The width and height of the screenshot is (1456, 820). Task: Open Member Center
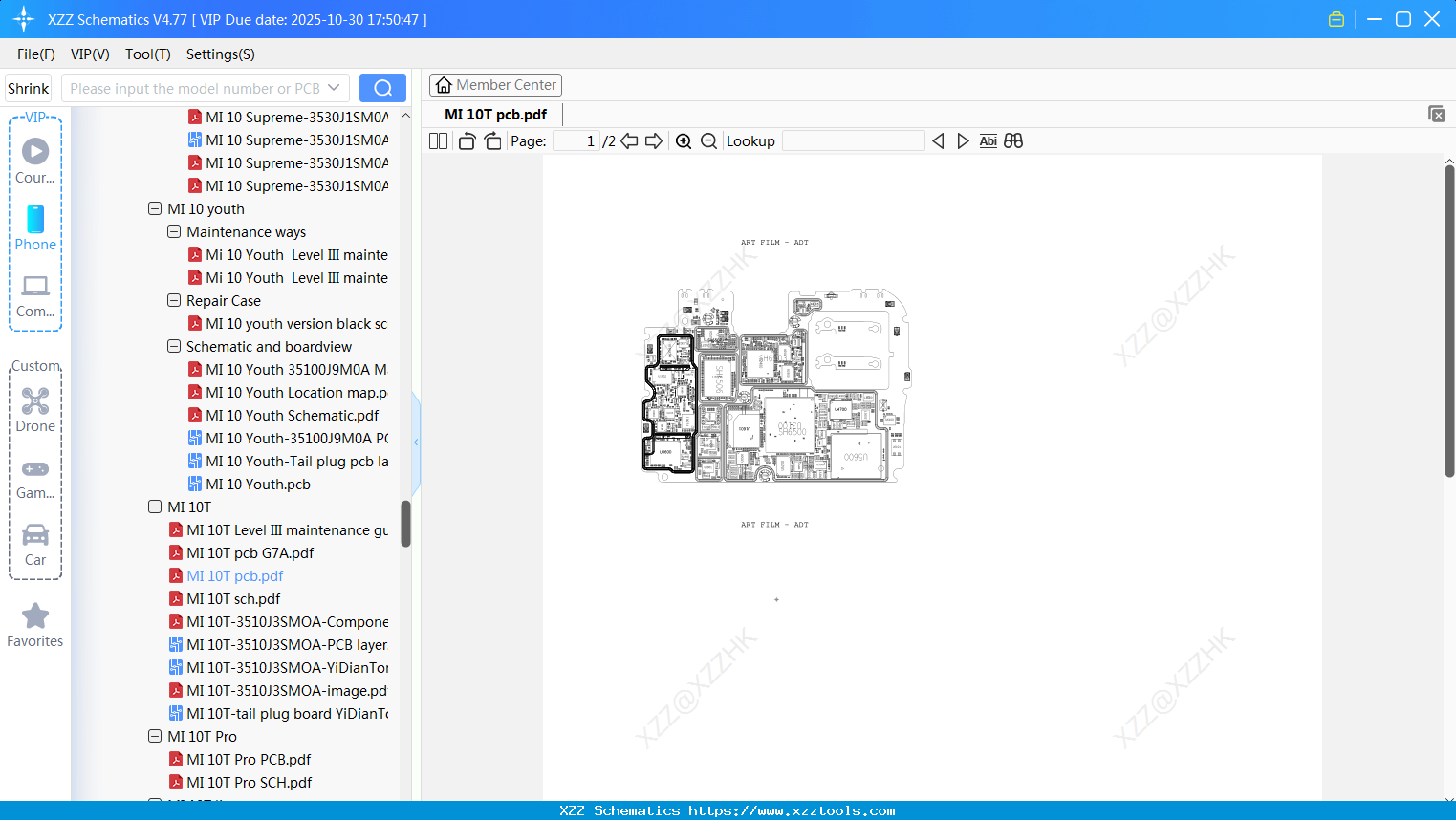495,85
